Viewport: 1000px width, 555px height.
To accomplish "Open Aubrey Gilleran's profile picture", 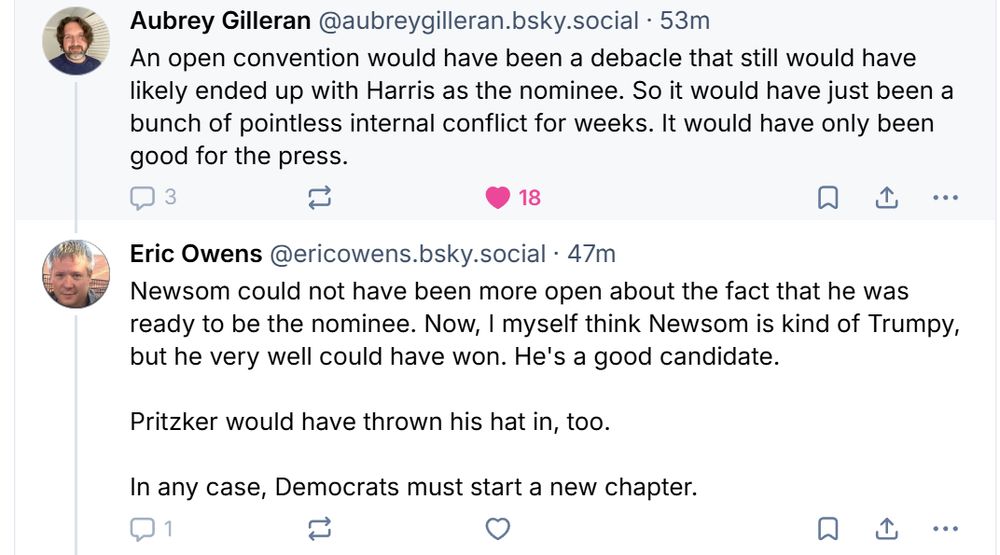I will pos(76,41).
